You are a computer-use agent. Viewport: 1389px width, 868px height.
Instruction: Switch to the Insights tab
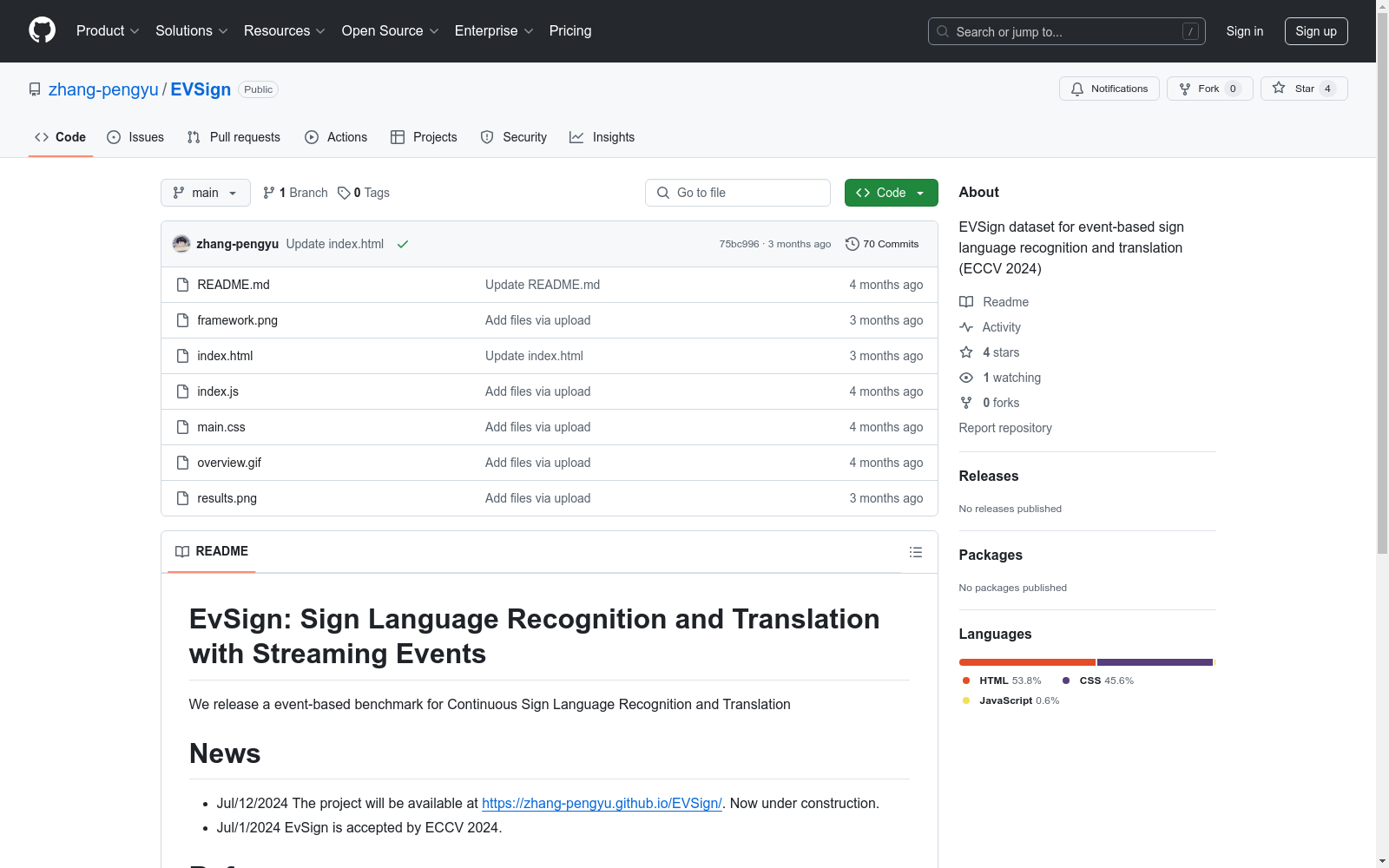click(602, 137)
